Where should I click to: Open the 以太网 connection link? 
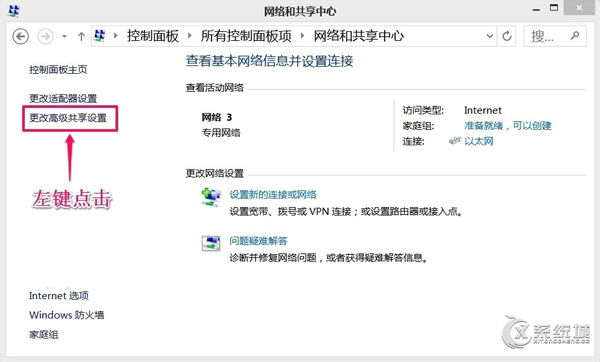coord(479,141)
